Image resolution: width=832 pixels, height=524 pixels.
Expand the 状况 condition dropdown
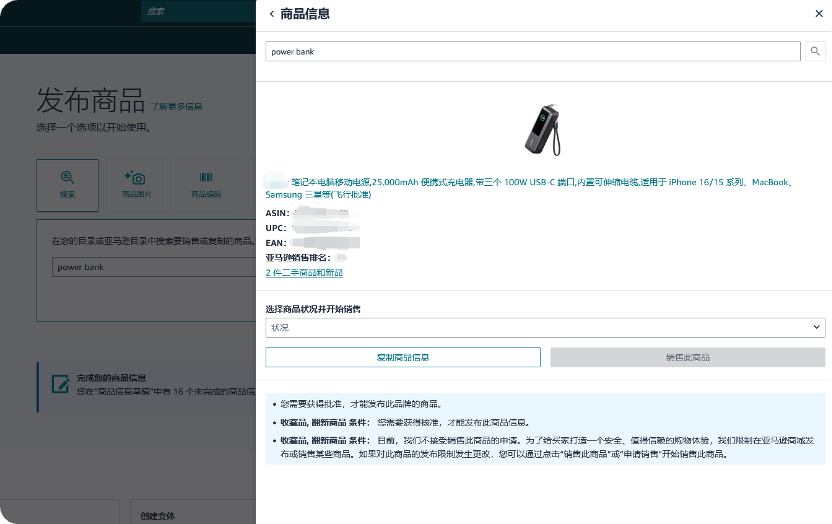tap(545, 327)
